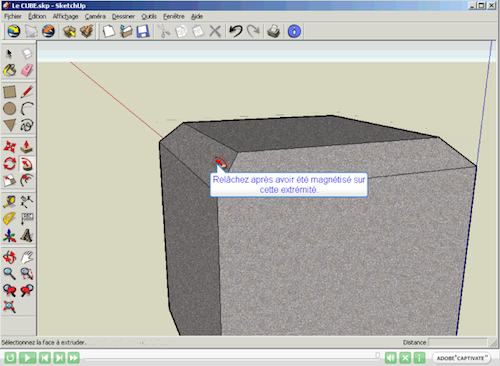The image size is (500, 366).
Task: Choose the Axes tool
Action: (x=9, y=236)
